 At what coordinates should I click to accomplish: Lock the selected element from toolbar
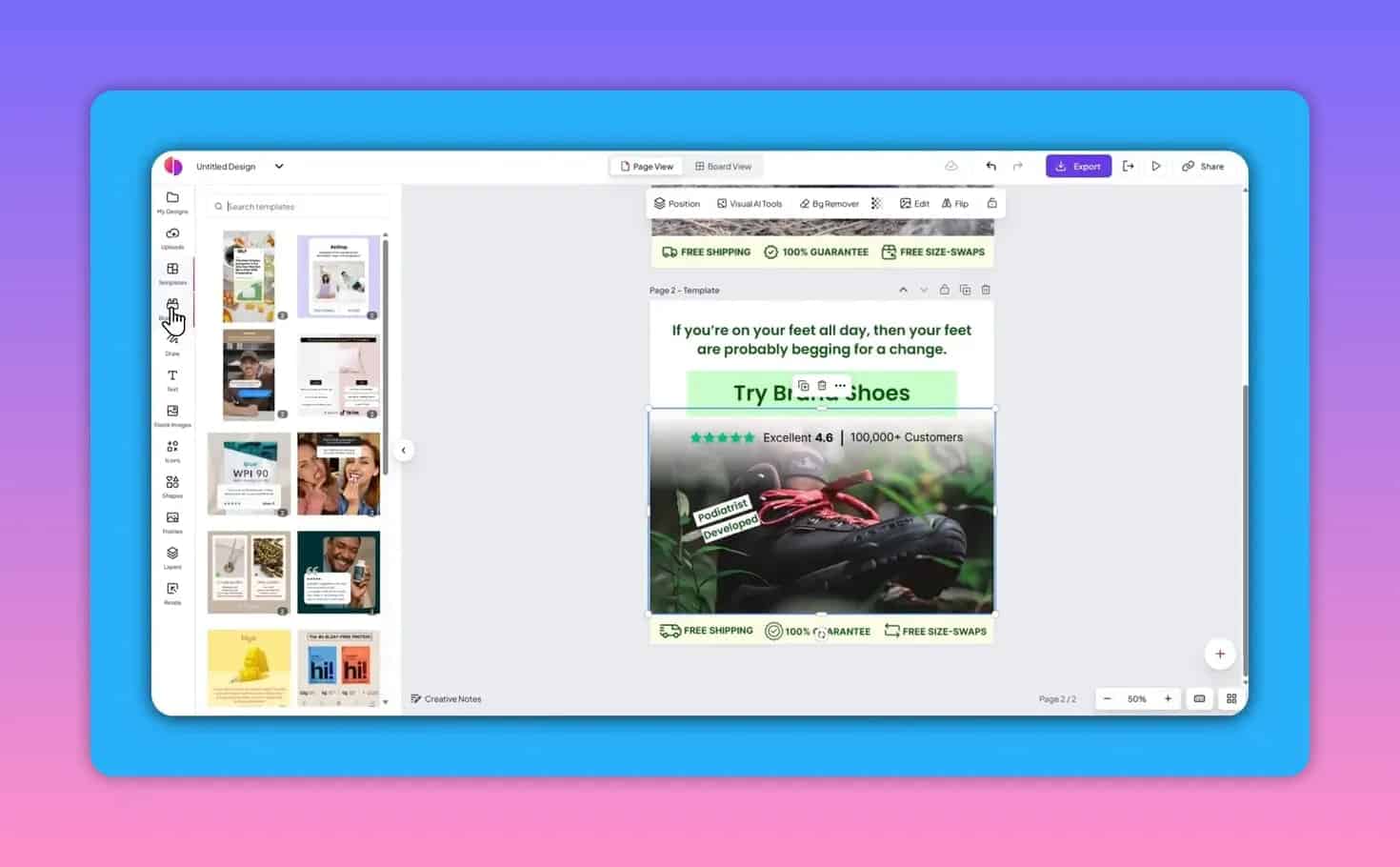(991, 203)
